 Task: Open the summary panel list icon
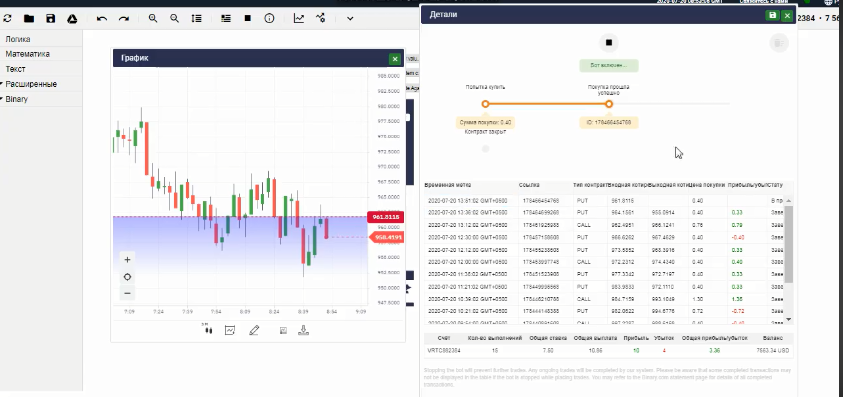(x=226, y=18)
